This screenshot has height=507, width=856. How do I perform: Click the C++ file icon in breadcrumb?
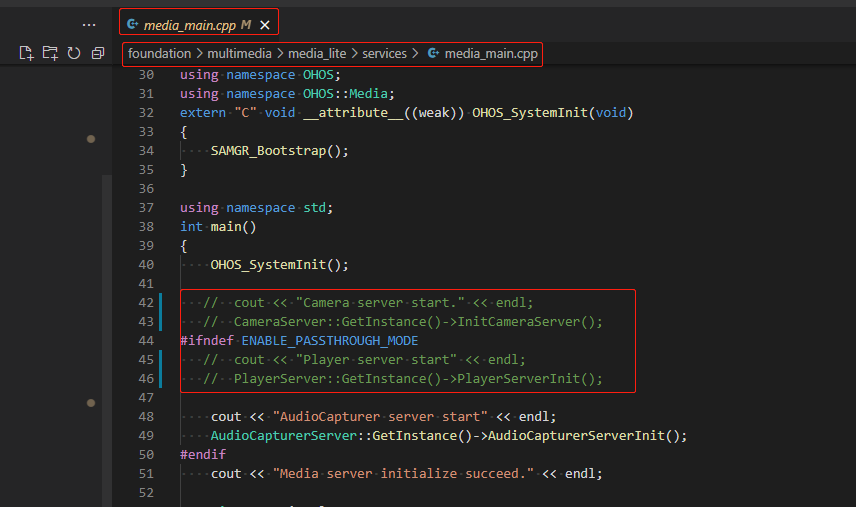click(433, 53)
